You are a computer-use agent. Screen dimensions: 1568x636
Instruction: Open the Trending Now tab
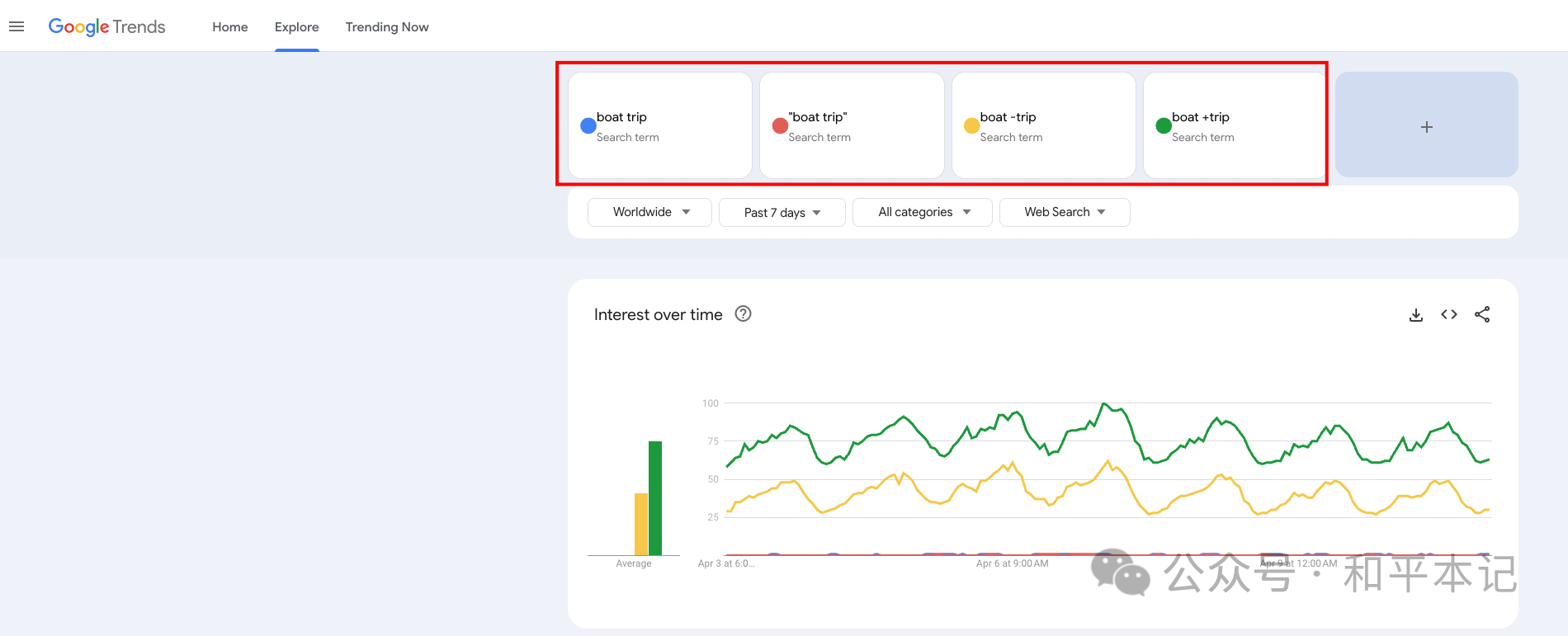(x=387, y=26)
